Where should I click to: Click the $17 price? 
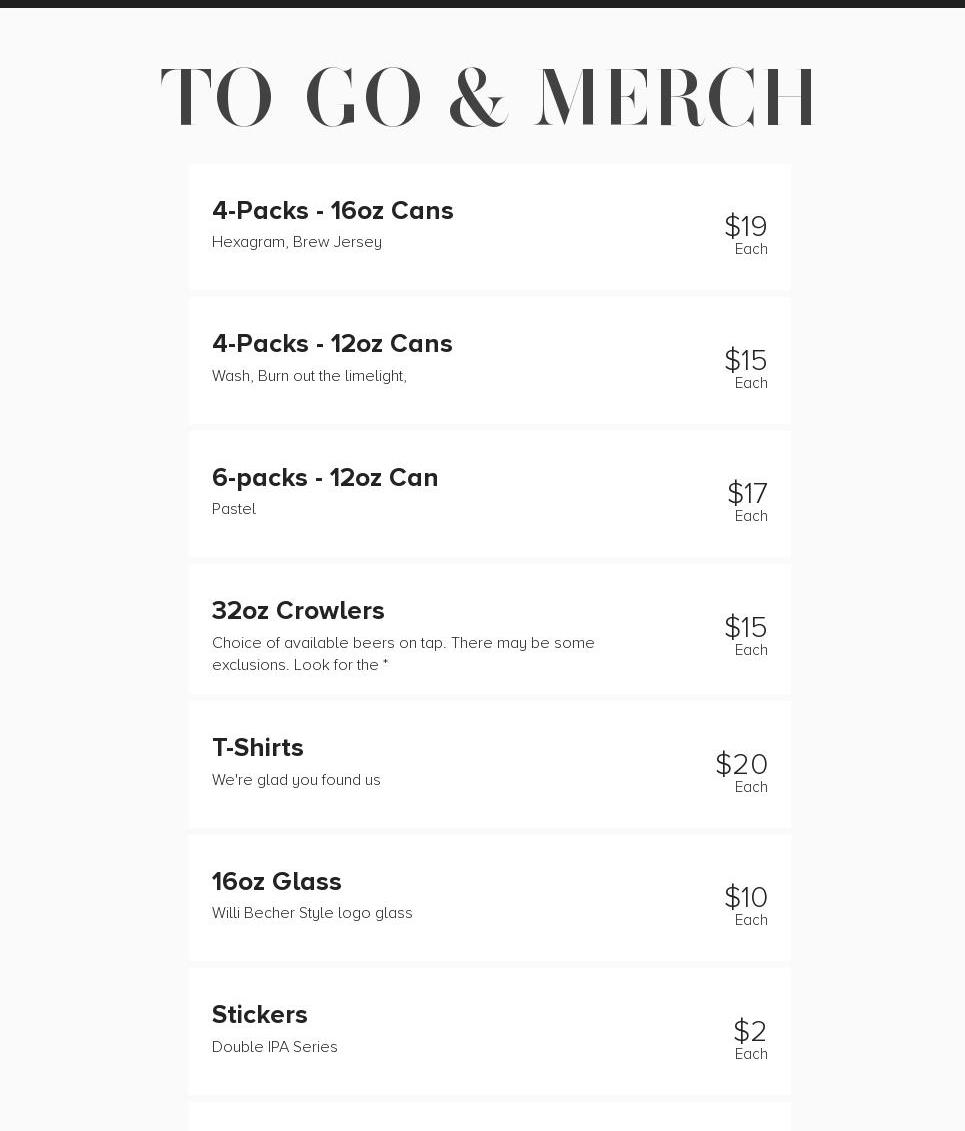point(747,493)
